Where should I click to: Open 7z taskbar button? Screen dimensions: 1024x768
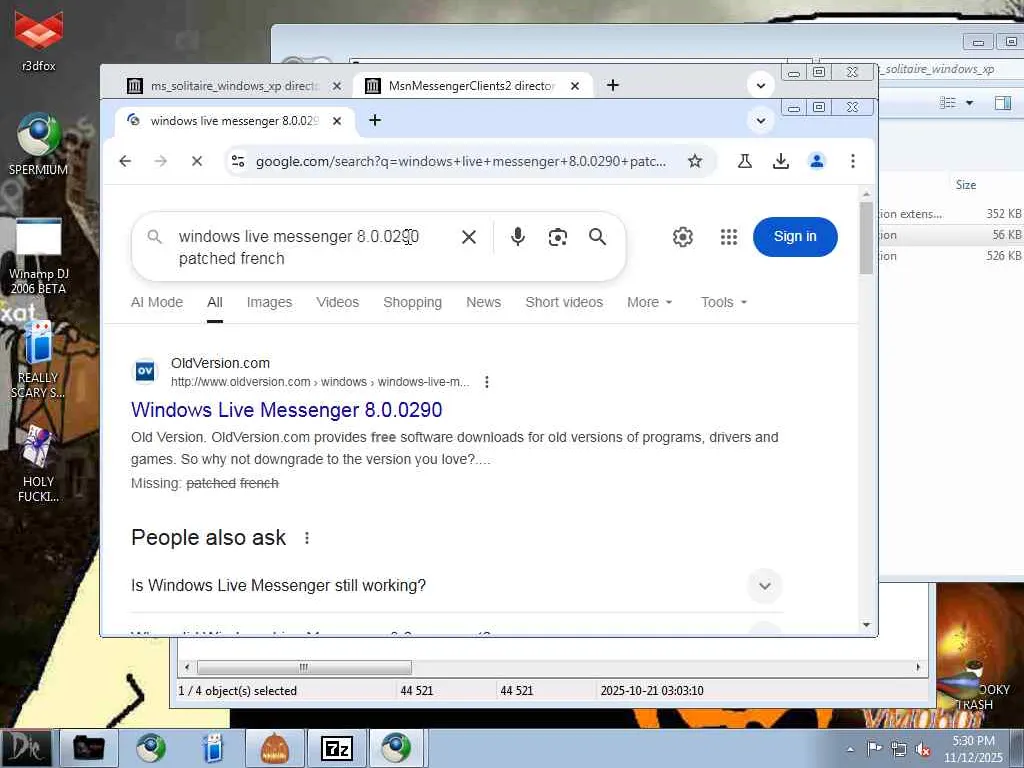click(337, 748)
